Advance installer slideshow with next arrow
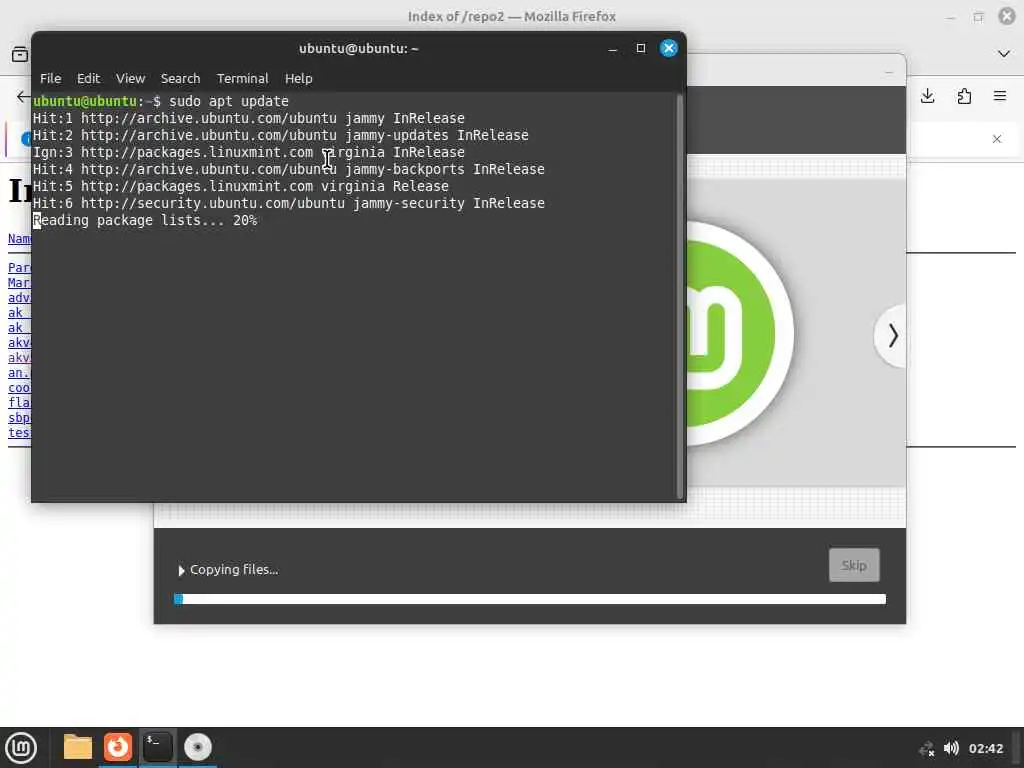Screen dimensions: 1024x768 tap(892, 336)
